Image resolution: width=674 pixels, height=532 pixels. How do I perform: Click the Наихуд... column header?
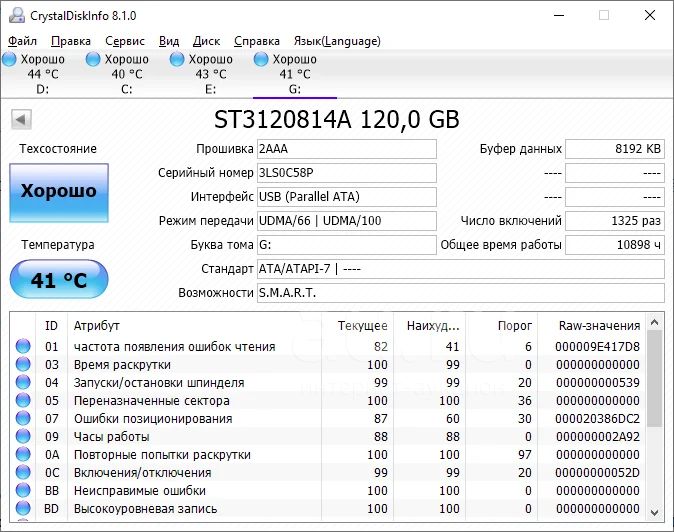429,326
